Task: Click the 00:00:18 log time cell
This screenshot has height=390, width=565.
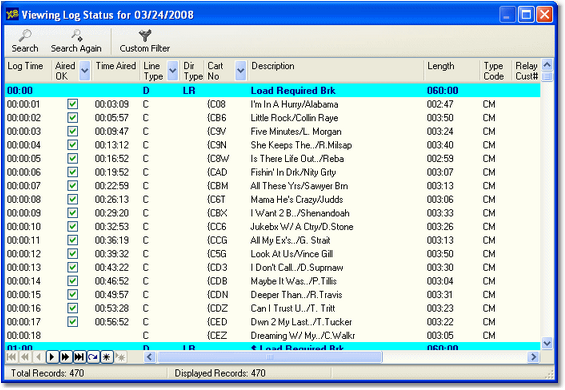Action: (x=24, y=336)
